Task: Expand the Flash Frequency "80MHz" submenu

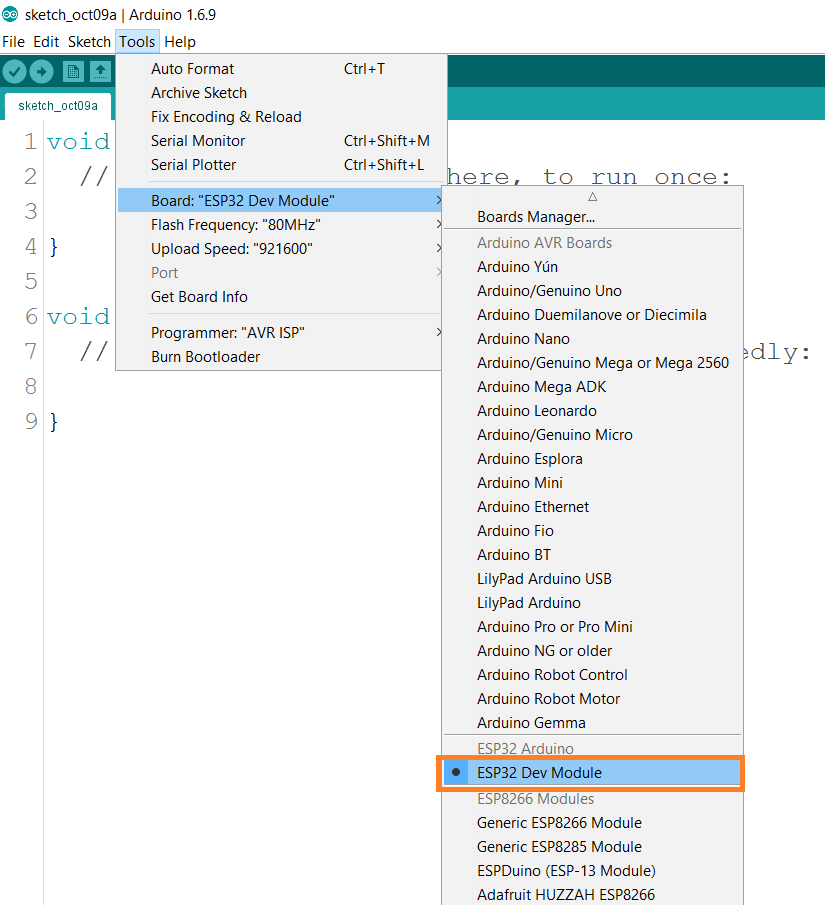Action: pos(280,225)
